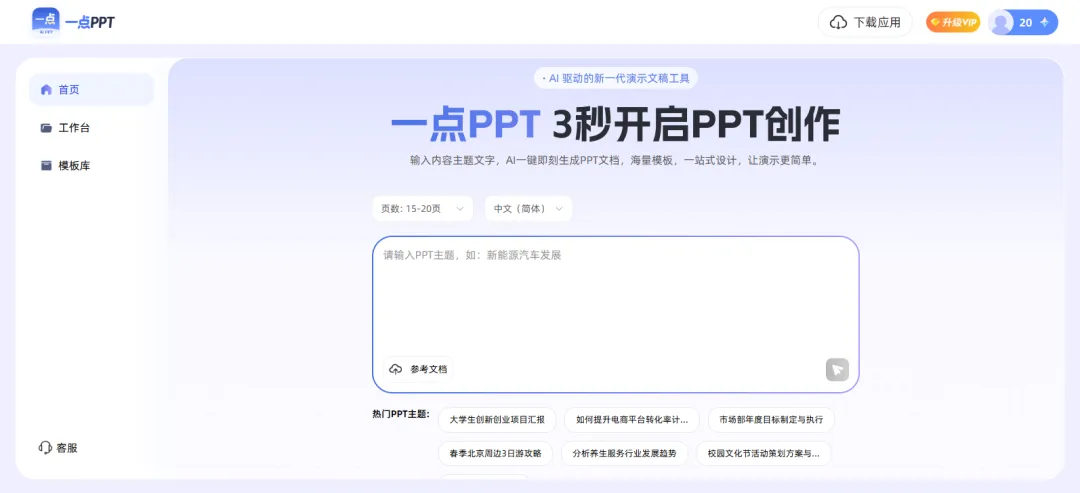
Task: Click the sparkle credits icon next to 20
Action: 1044,23
